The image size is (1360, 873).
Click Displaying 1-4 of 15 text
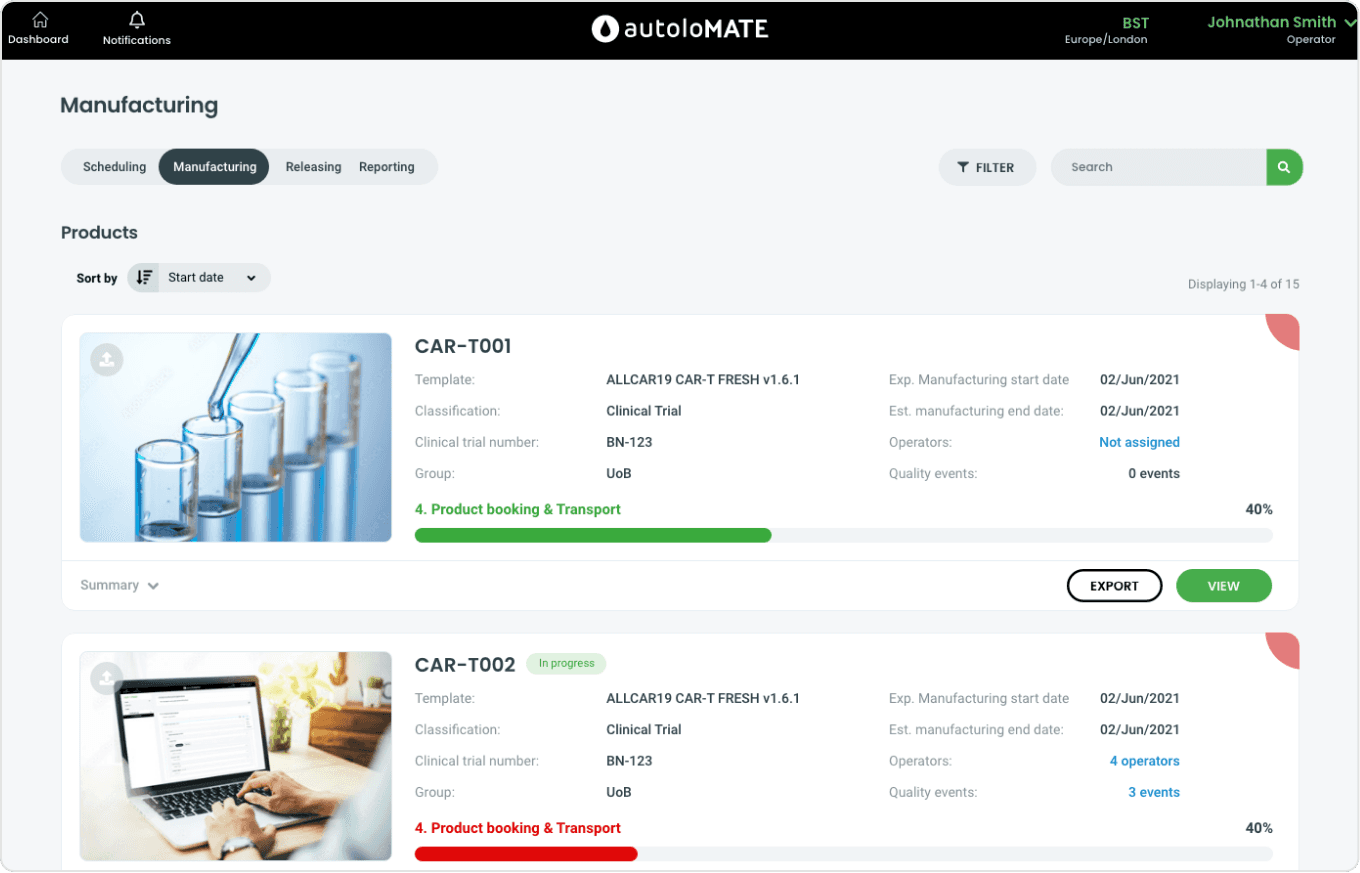1243,284
